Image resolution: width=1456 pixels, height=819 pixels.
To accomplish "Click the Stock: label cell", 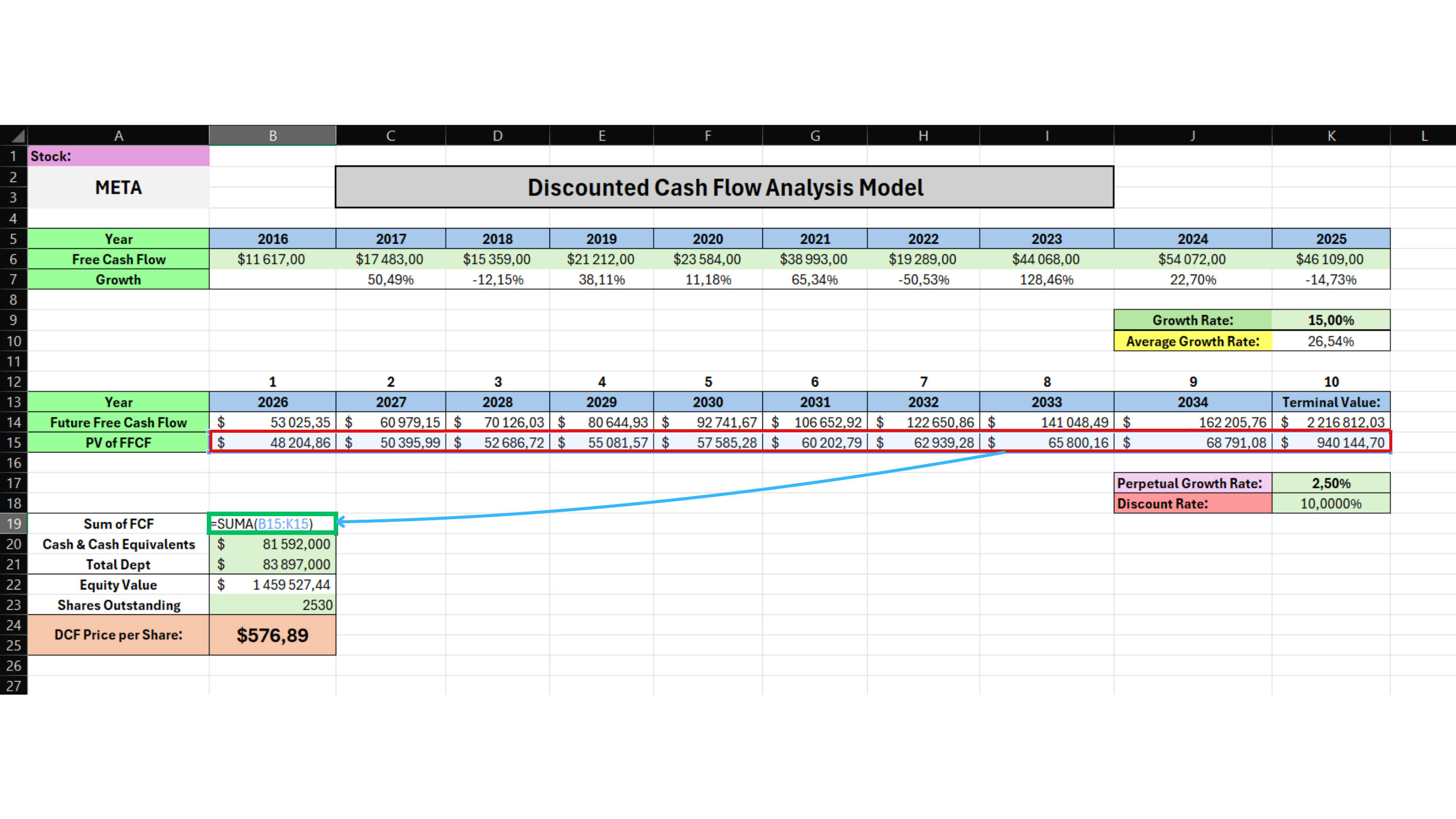I will (x=119, y=156).
